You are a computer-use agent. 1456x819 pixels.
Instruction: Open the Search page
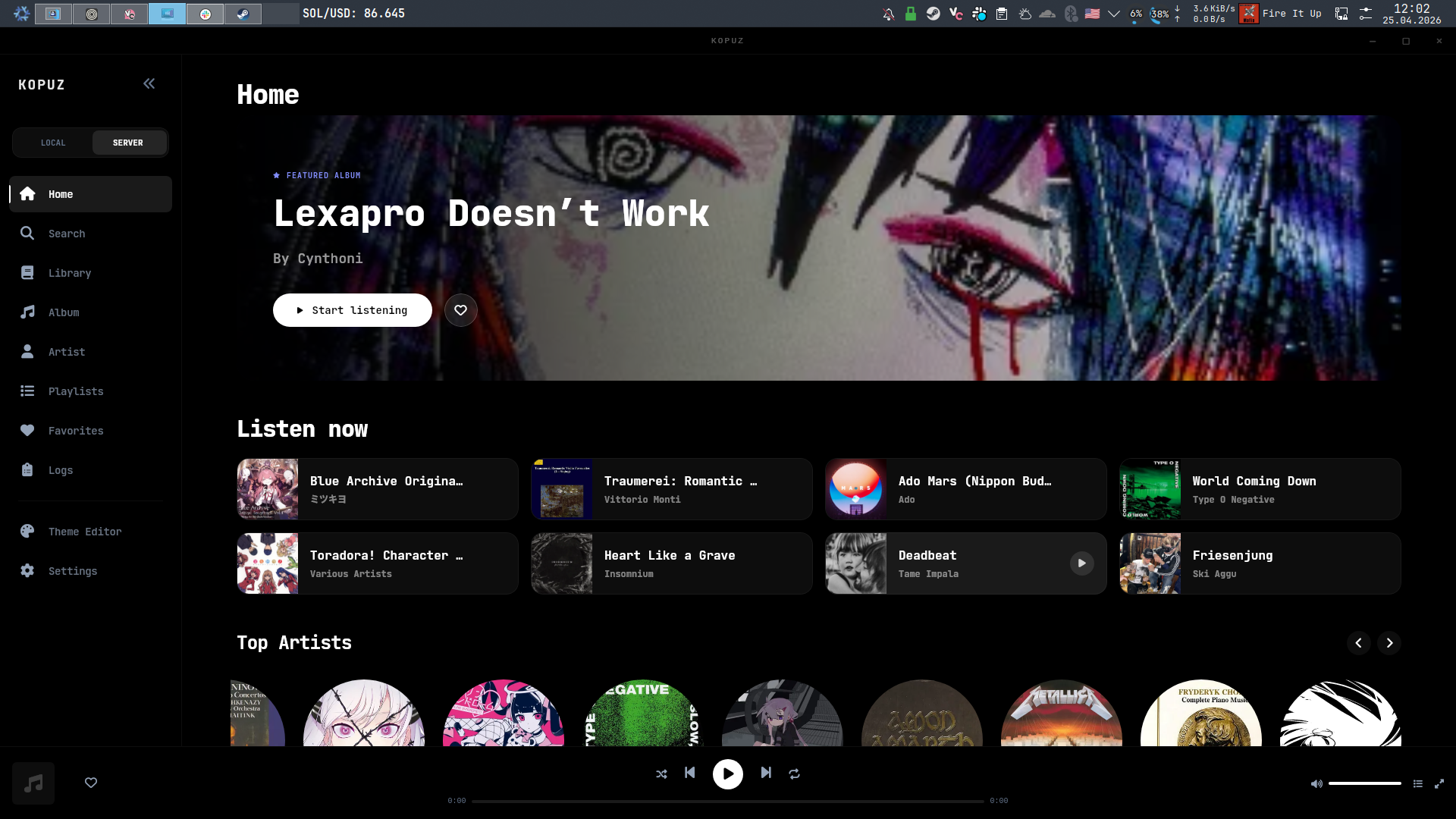(91, 234)
